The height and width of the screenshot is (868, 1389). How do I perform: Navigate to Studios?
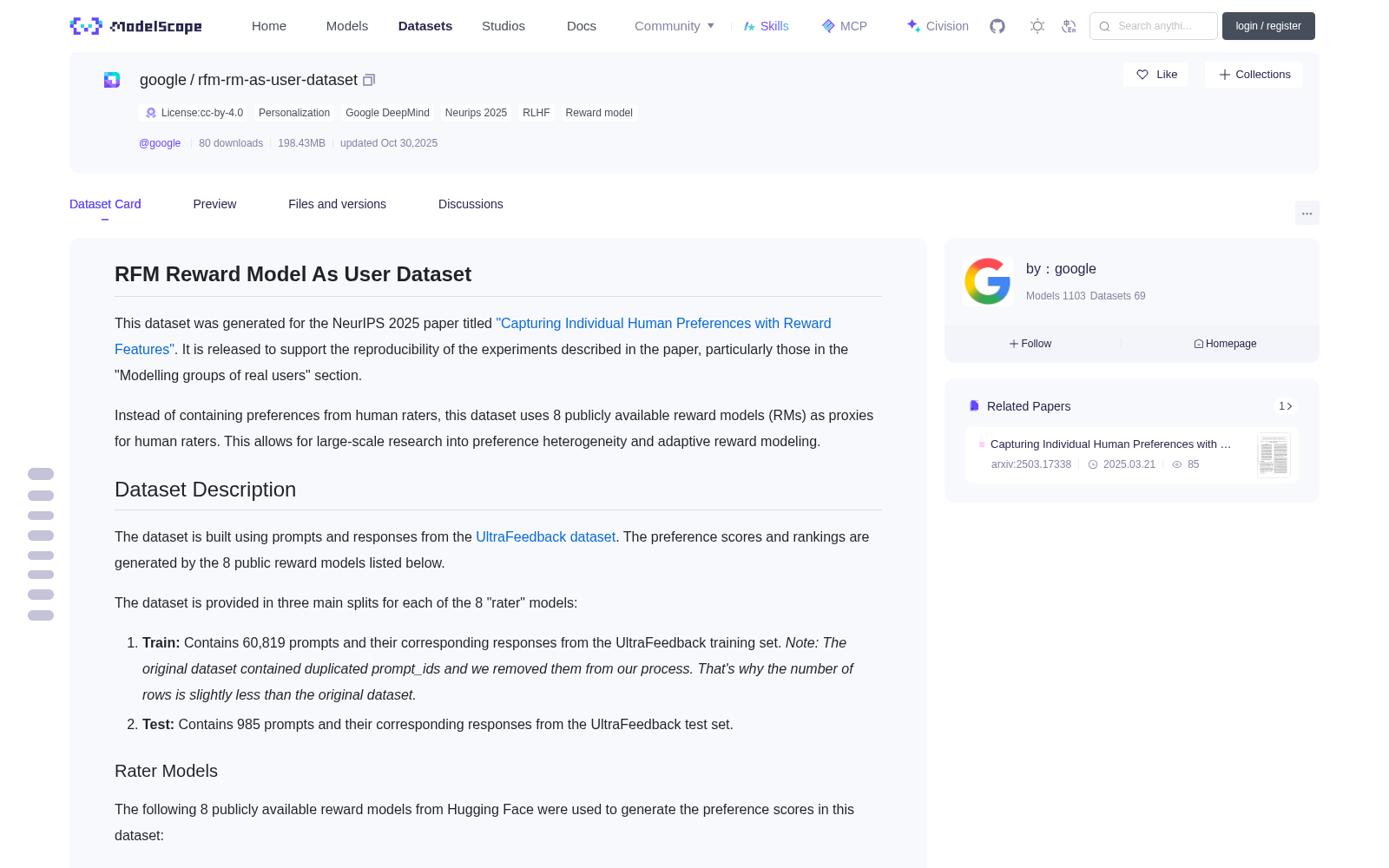pyautogui.click(x=504, y=26)
